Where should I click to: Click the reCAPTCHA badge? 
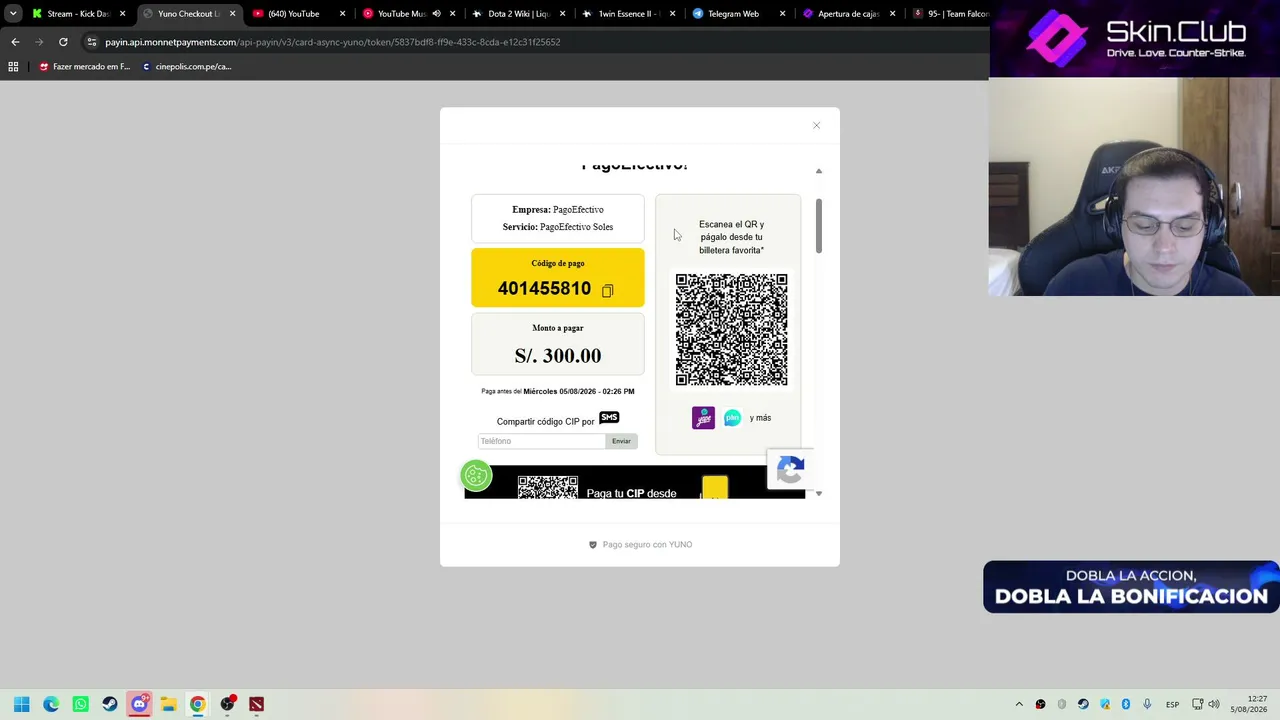790,469
